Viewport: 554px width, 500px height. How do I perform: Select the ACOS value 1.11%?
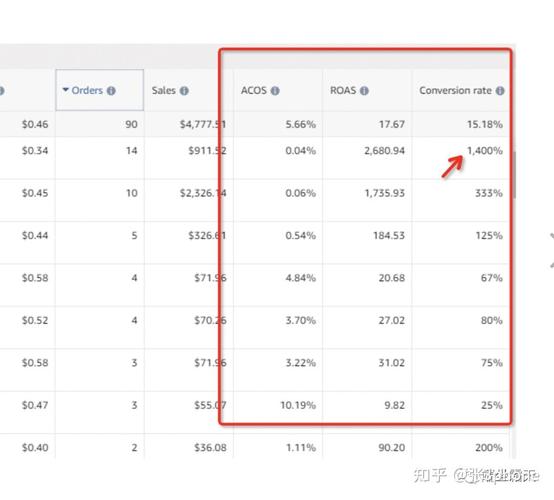coord(300,448)
